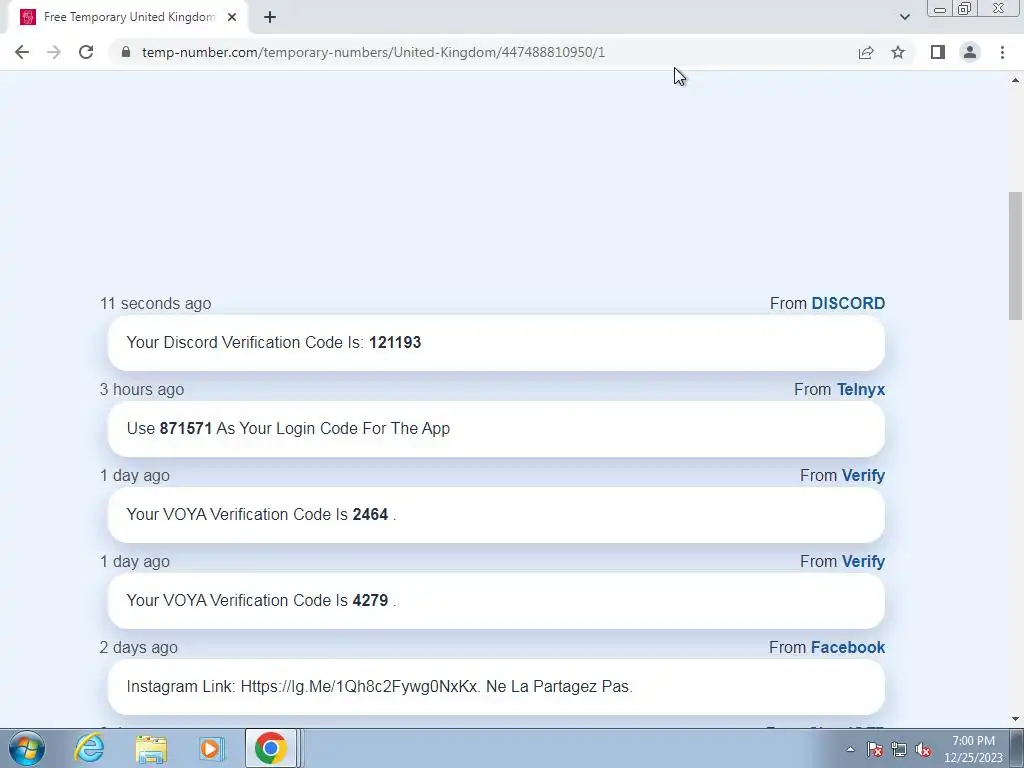The height and width of the screenshot is (768, 1024).
Task: Select the Free Temporary United Kingdom tab
Action: coord(128,17)
